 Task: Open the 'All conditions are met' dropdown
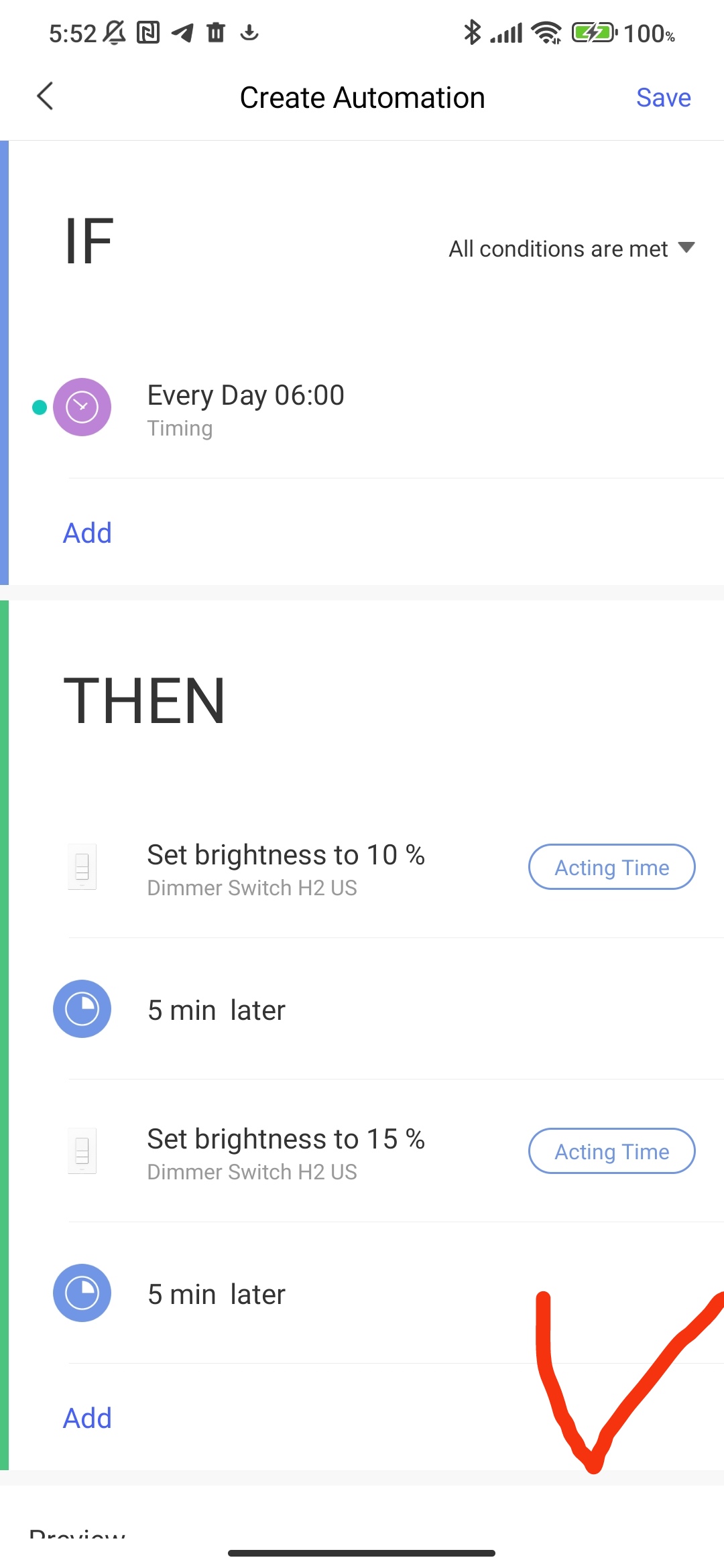(x=571, y=249)
